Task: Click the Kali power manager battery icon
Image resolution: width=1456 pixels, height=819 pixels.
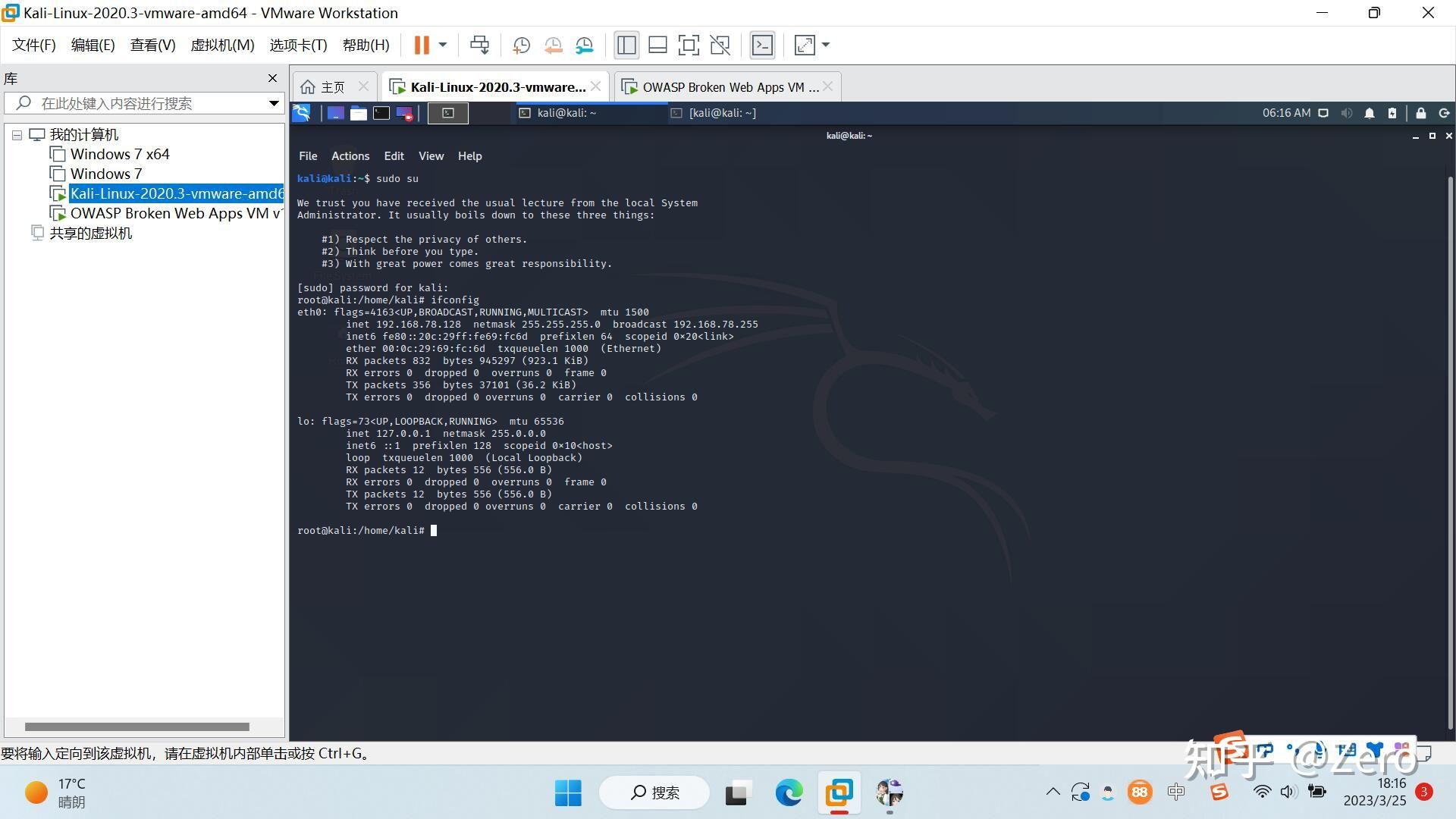Action: 1392,113
